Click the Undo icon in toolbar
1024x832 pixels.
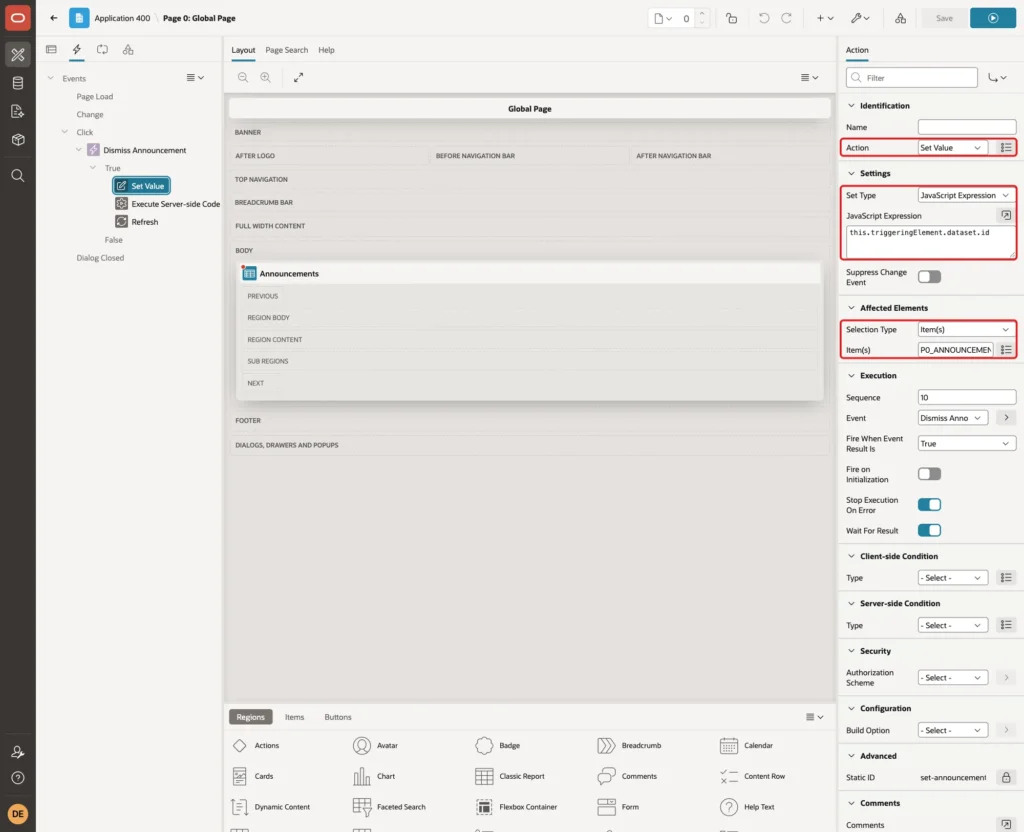click(763, 18)
